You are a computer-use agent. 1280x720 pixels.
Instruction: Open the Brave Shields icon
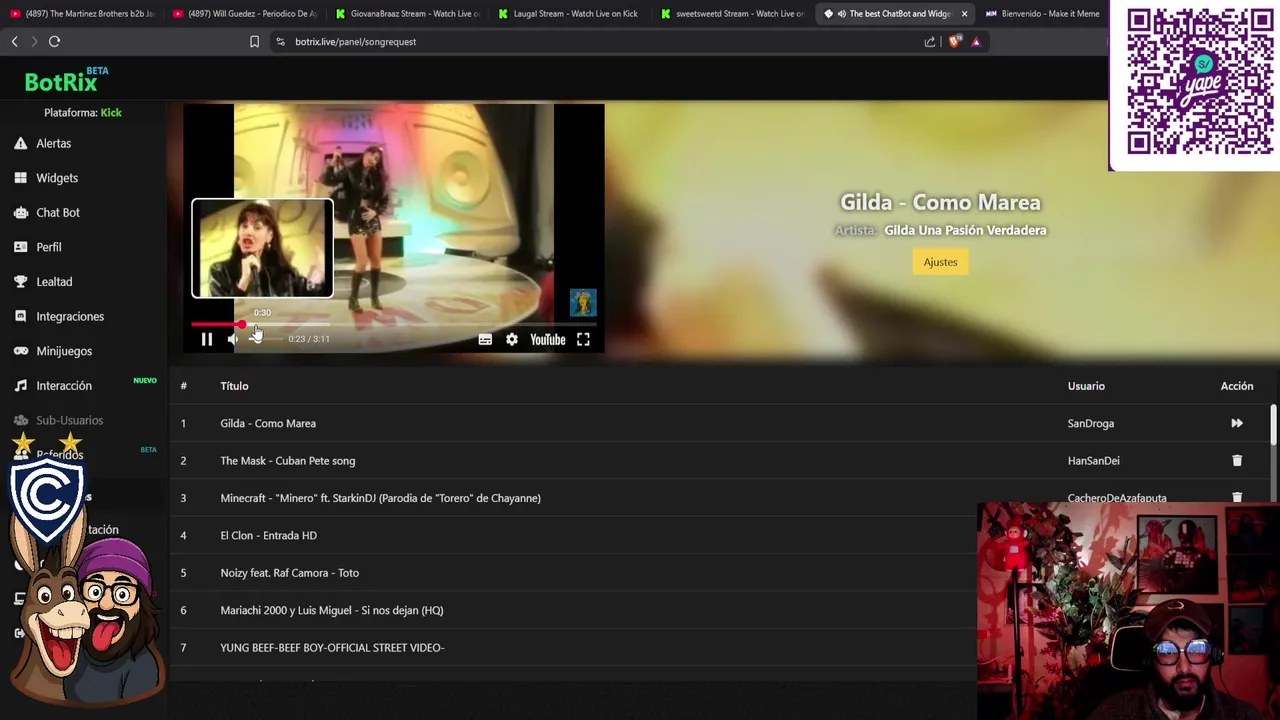[954, 42]
